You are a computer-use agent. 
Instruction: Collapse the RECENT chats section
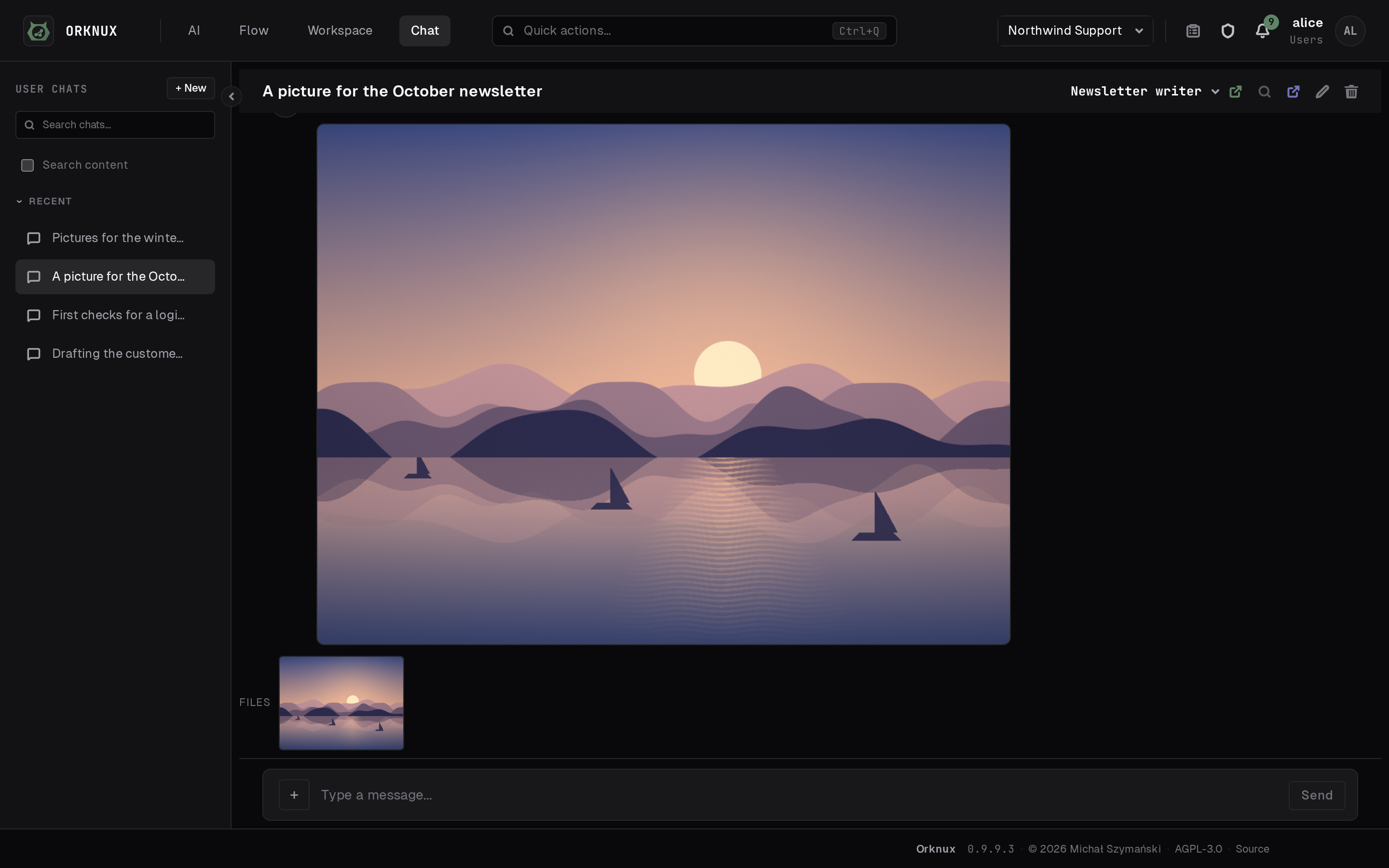(43, 202)
